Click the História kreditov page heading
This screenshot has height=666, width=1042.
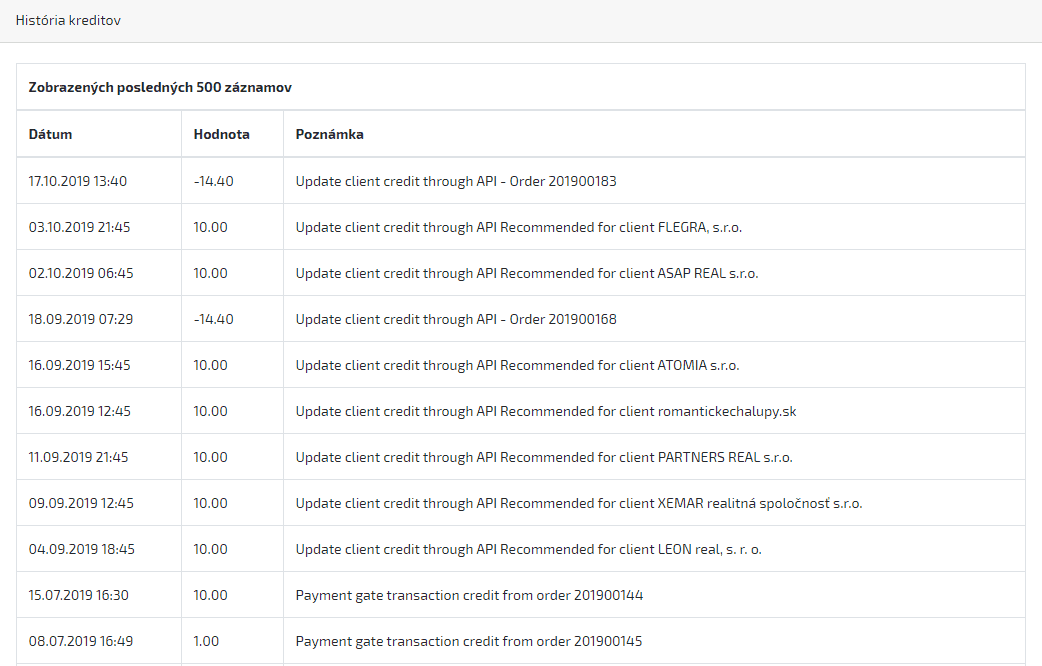pyautogui.click(x=68, y=20)
